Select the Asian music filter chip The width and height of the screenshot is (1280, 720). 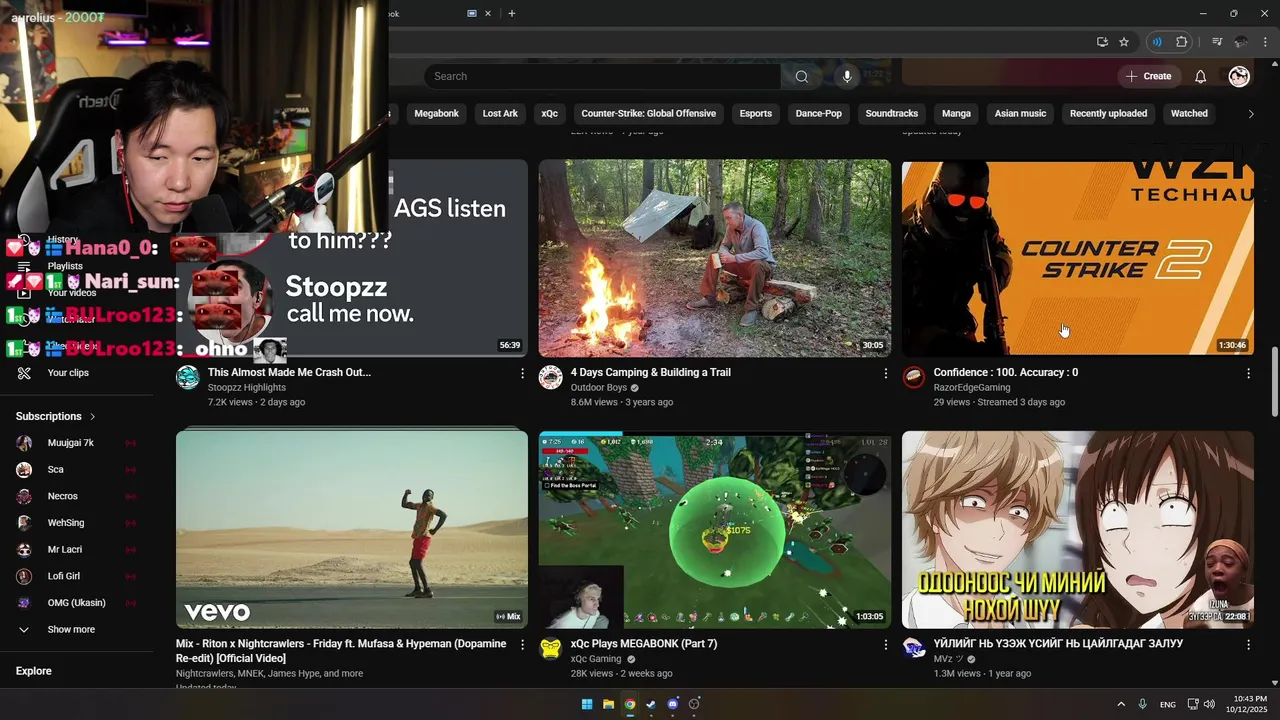click(1020, 114)
